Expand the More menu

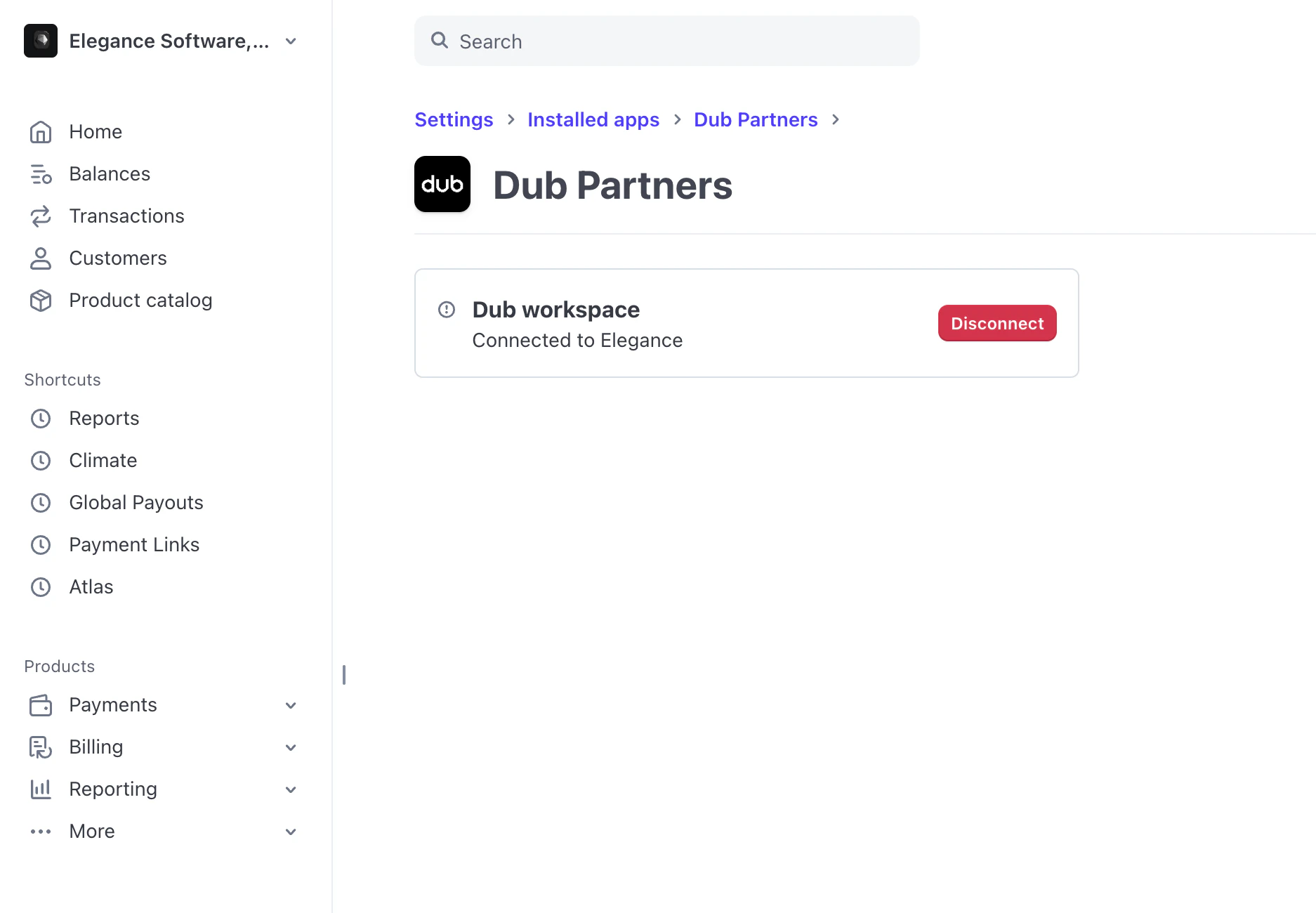291,831
